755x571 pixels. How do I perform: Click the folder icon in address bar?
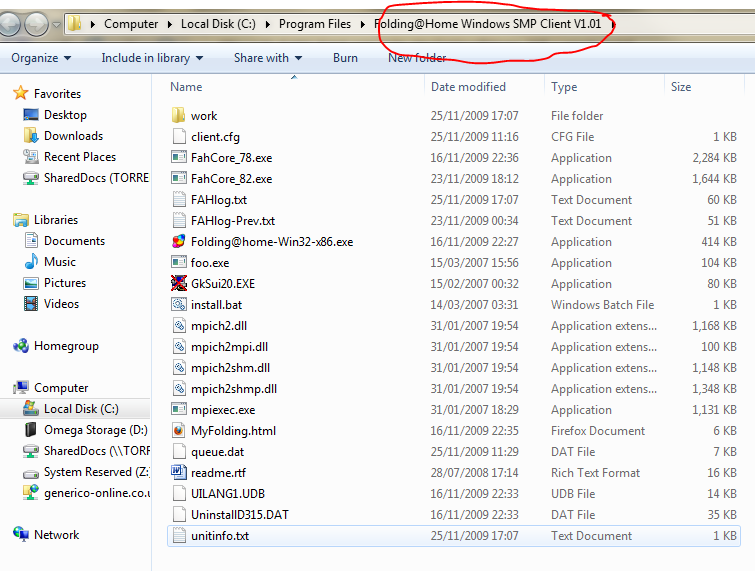[x=75, y=24]
